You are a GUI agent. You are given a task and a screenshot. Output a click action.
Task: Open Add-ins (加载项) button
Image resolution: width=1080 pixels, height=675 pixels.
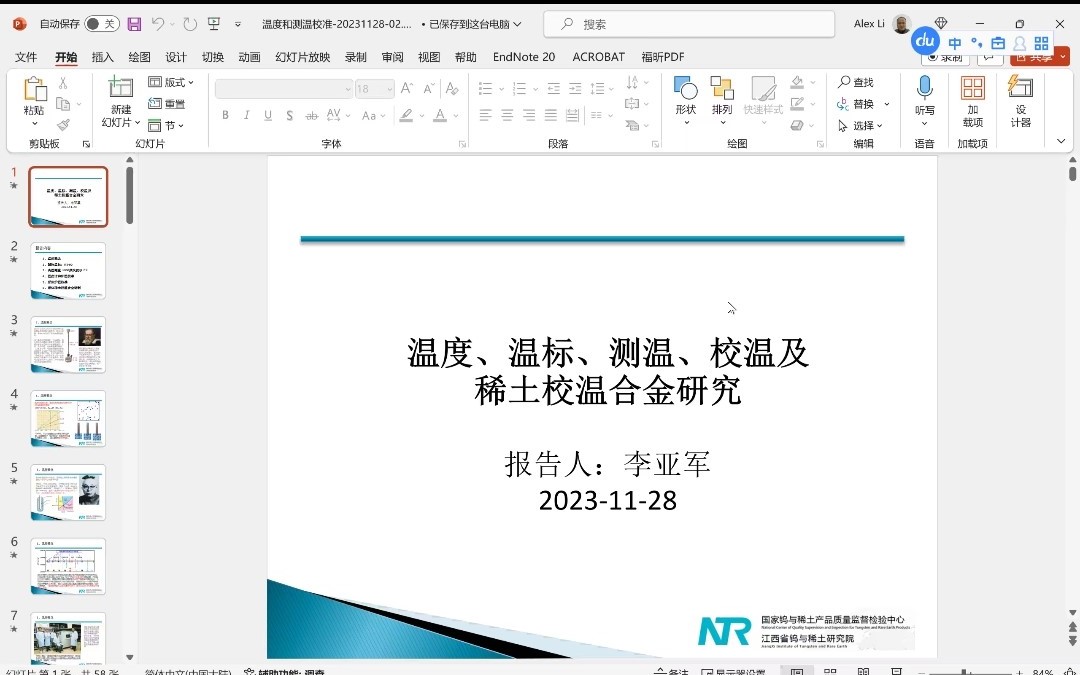[x=972, y=91]
